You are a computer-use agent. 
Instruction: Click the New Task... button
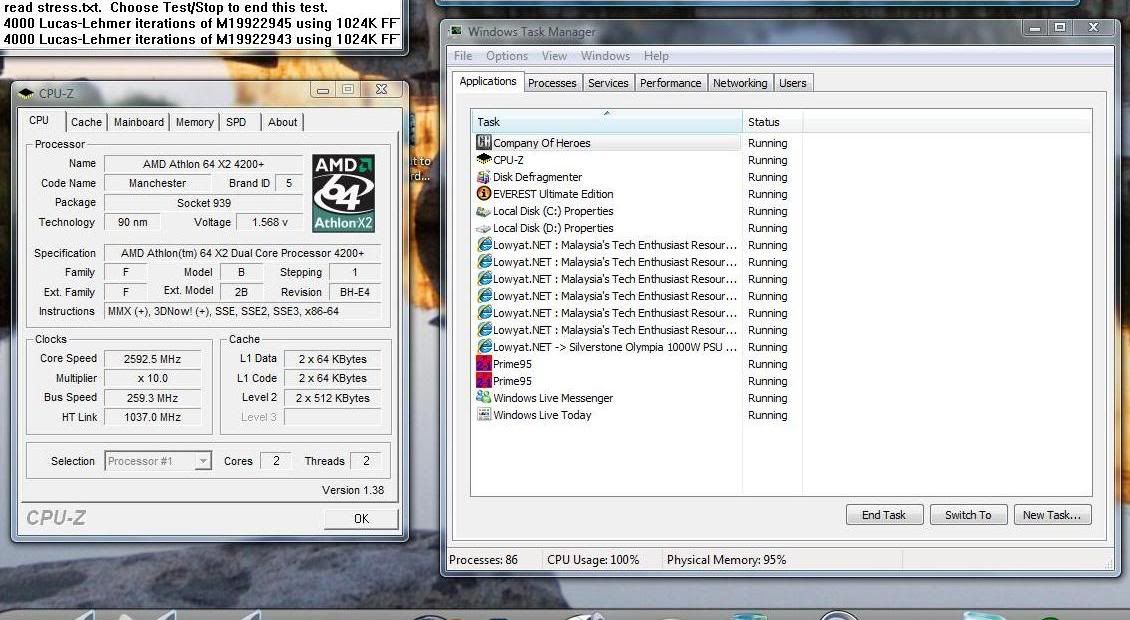click(x=1051, y=515)
